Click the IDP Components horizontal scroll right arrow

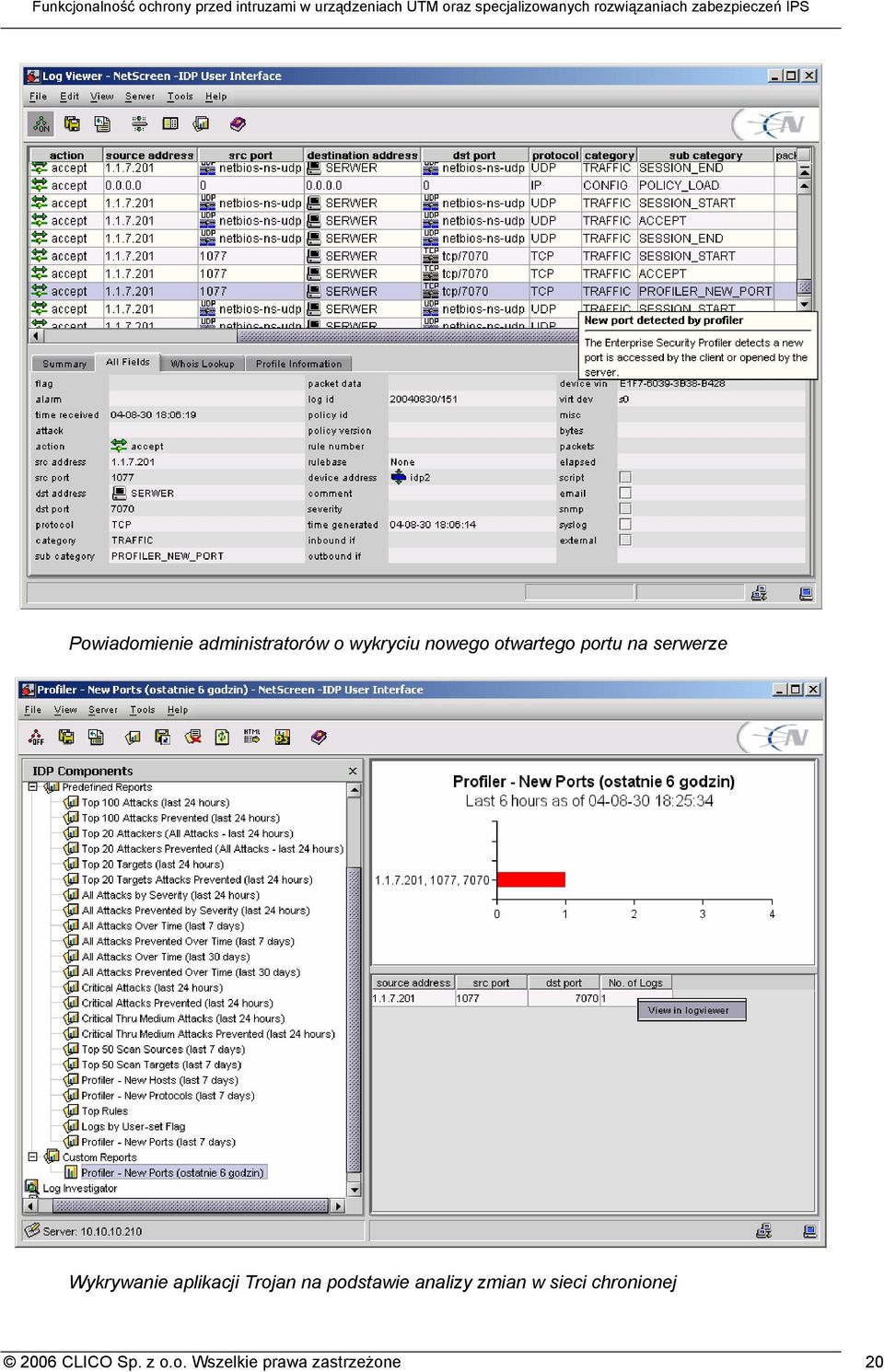click(x=338, y=1205)
